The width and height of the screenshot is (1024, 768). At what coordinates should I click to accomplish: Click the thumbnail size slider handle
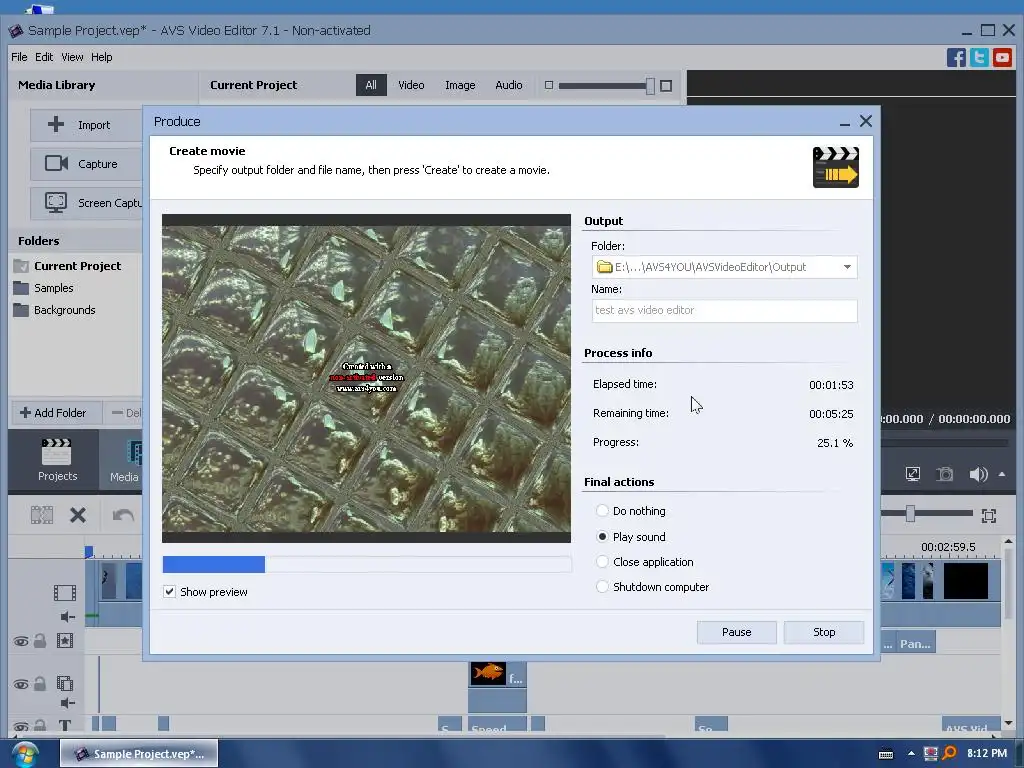pos(650,86)
